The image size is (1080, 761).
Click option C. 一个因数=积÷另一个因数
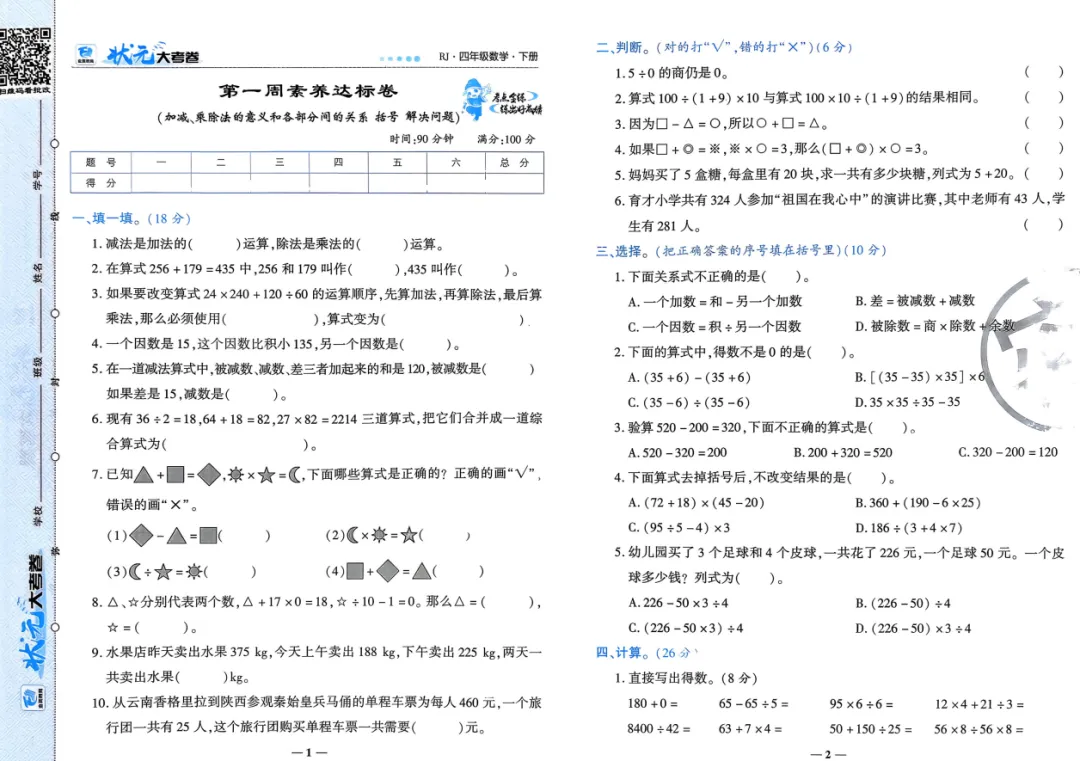tap(714, 326)
